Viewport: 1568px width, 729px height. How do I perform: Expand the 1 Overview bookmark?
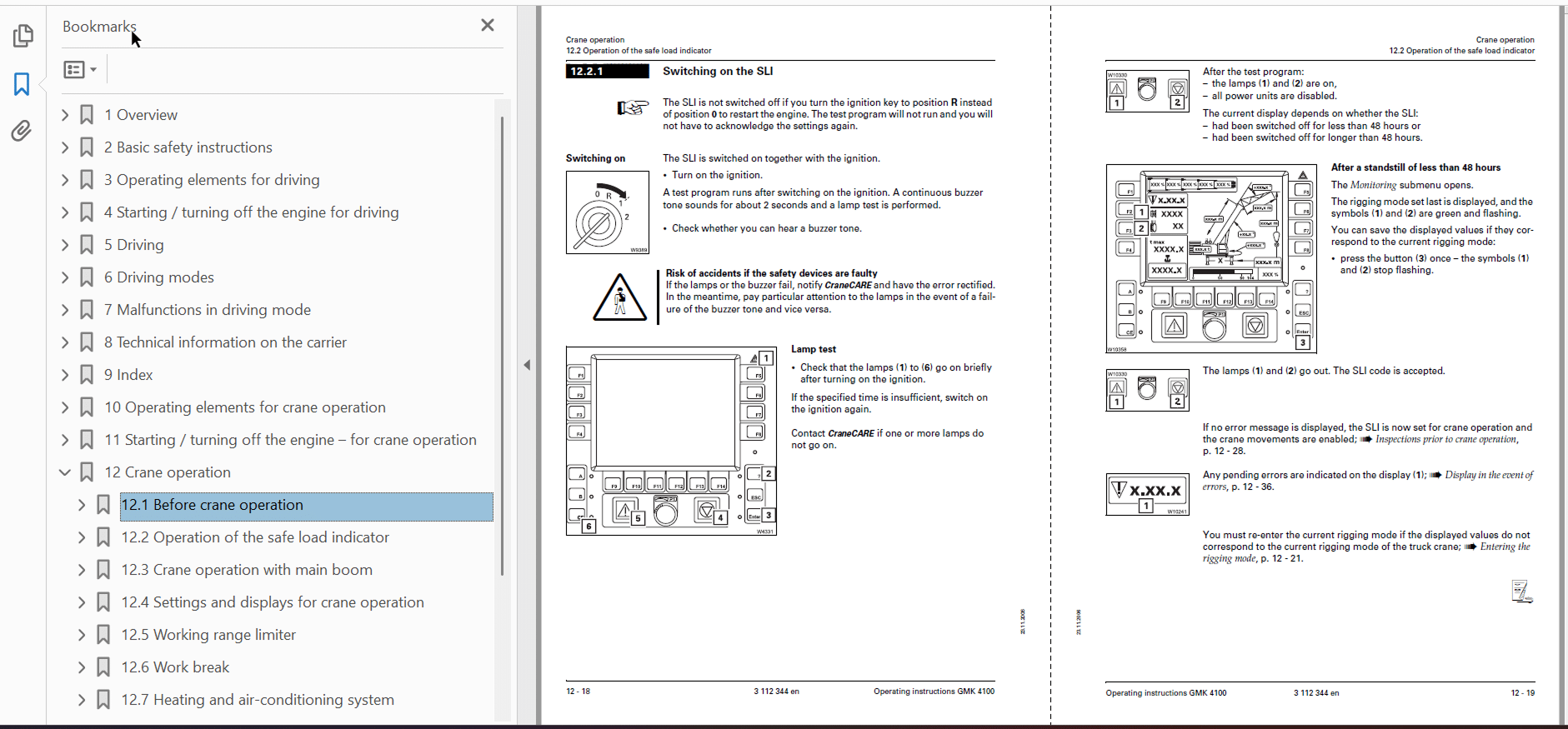click(65, 115)
